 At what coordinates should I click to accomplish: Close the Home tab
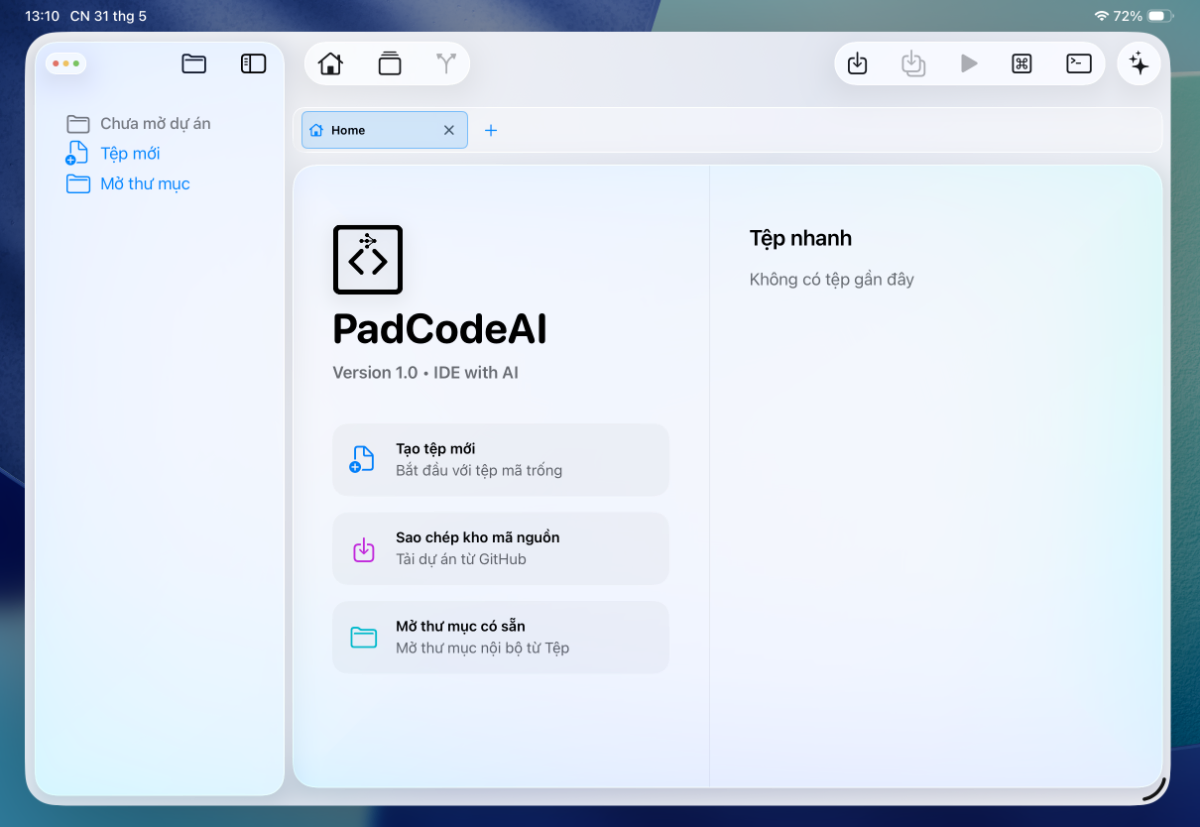[449, 130]
